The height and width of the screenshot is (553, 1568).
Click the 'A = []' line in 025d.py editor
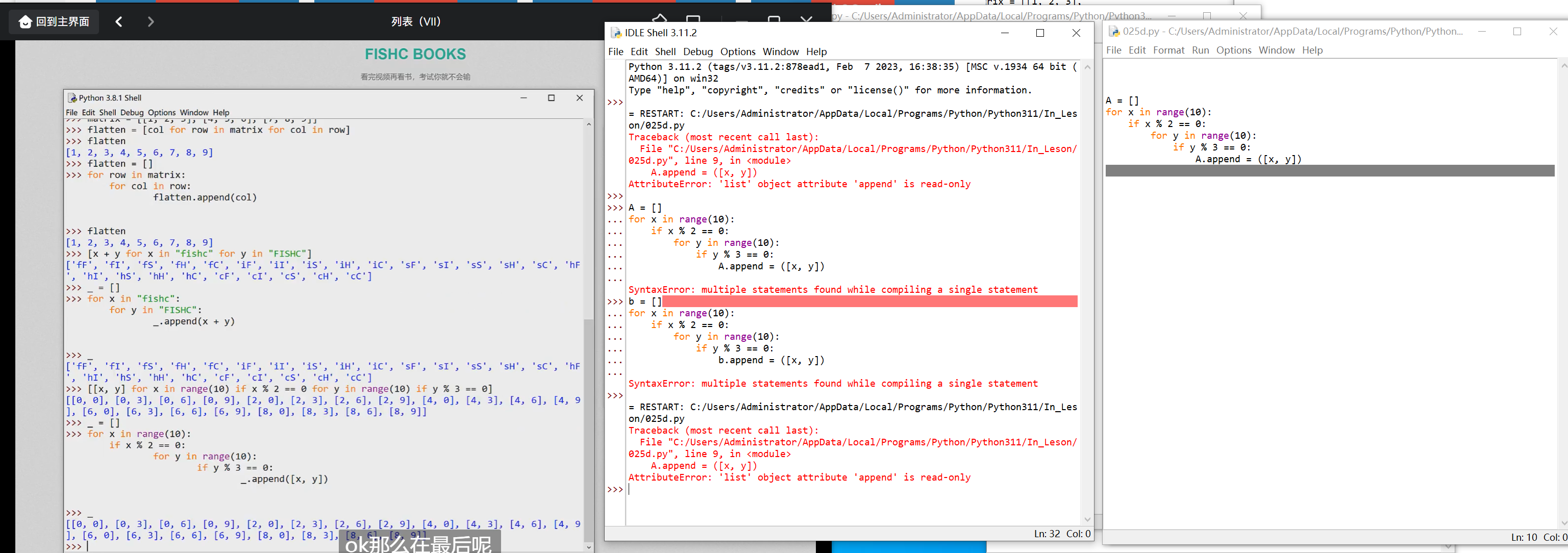(1122, 100)
